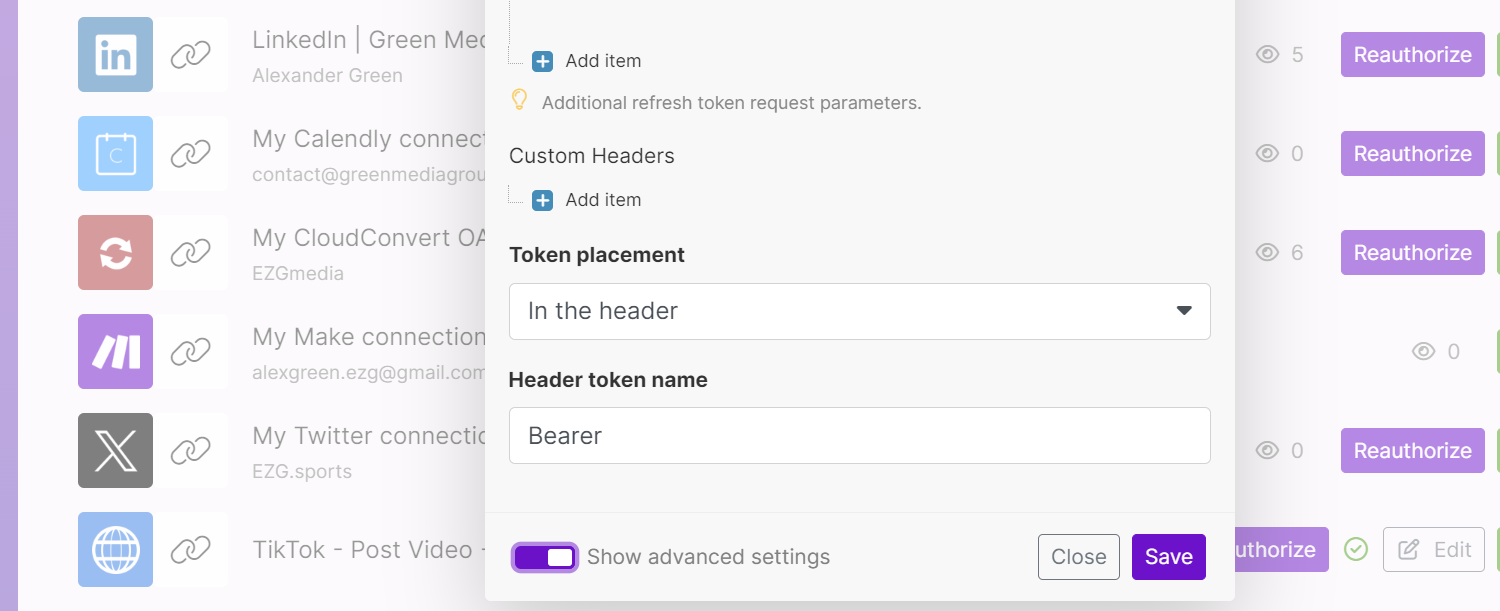Click the Twitter X app icon
The width and height of the screenshot is (1500, 611).
point(115,451)
